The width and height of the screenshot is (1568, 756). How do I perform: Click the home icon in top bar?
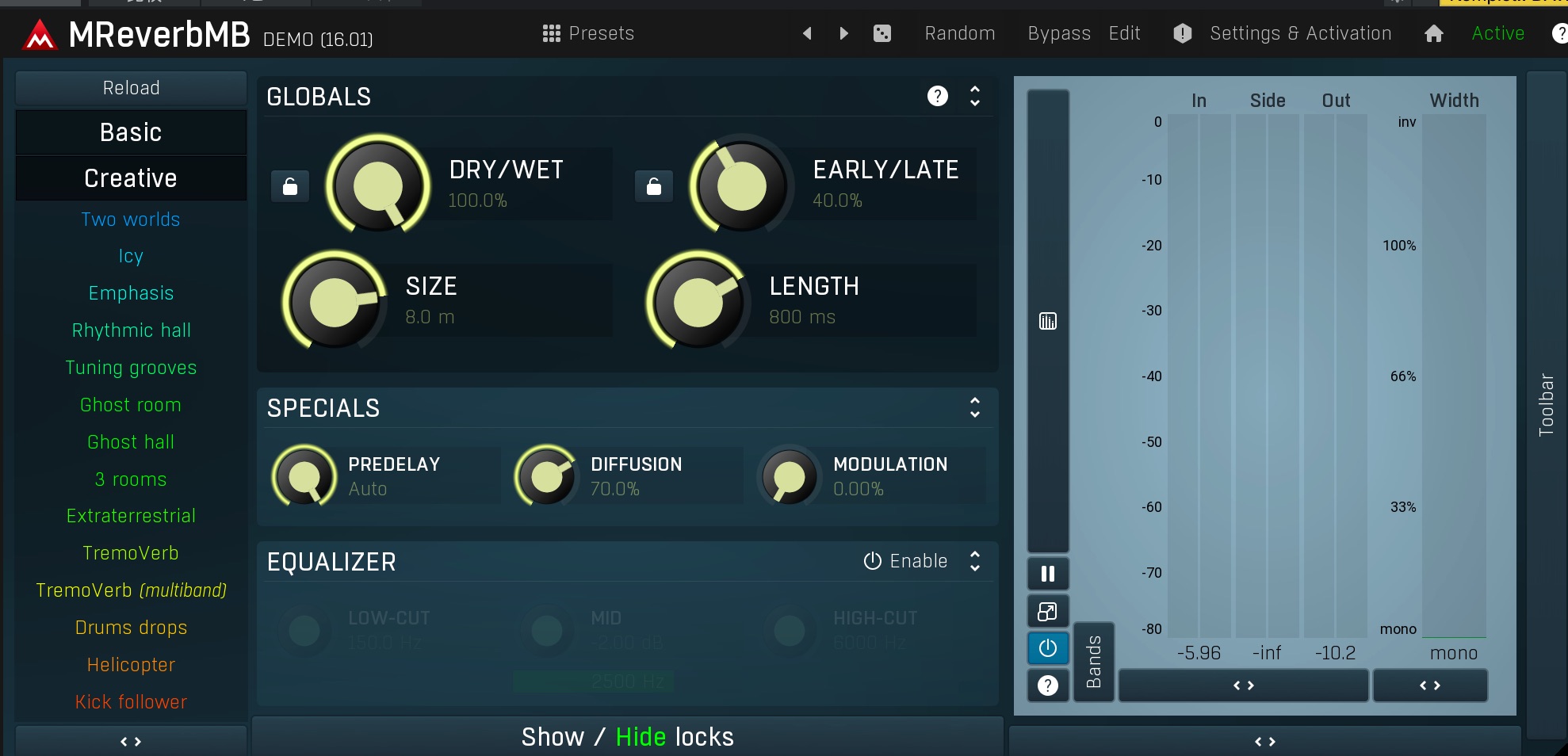point(1433,33)
